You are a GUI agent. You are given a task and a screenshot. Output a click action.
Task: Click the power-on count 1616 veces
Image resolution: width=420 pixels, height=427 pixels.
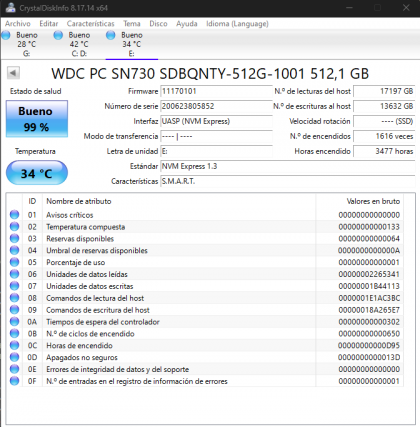[x=384, y=136]
